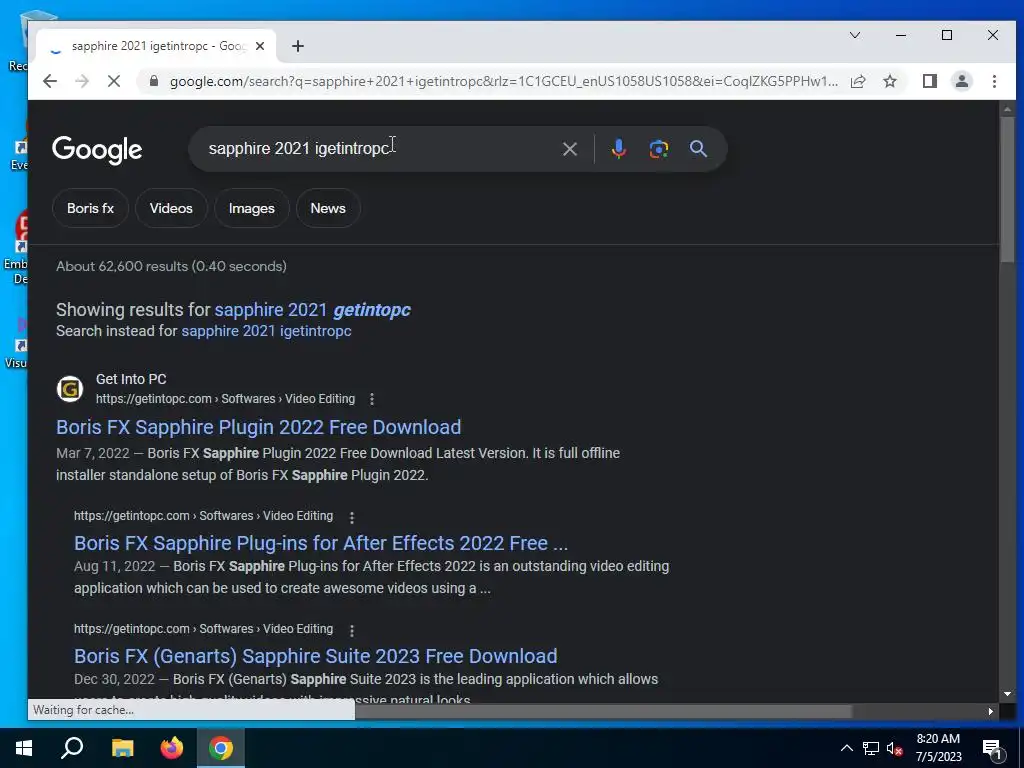Open options dots for Sapphire Suite 2023 result
The height and width of the screenshot is (768, 1024).
click(x=351, y=630)
